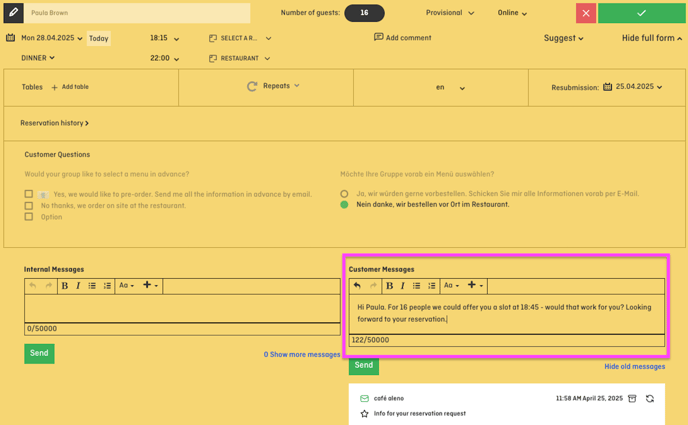Image resolution: width=688 pixels, height=425 pixels.
Task: Open the 'en' language dropdown
Action: click(450, 87)
